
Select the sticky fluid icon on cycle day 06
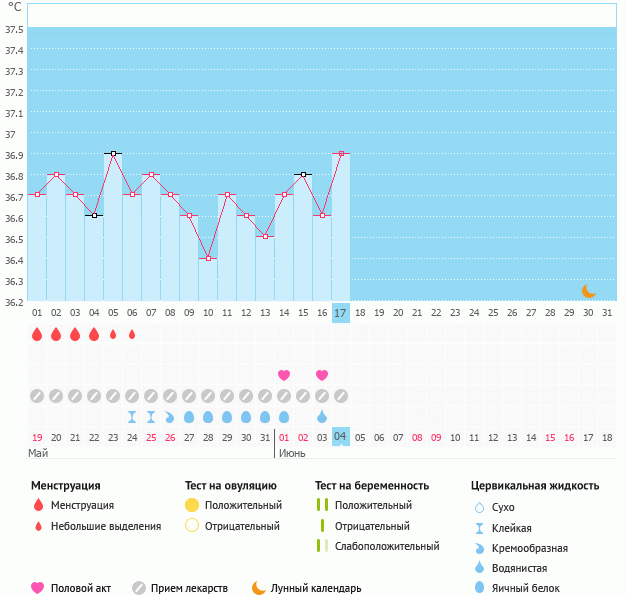(132, 416)
